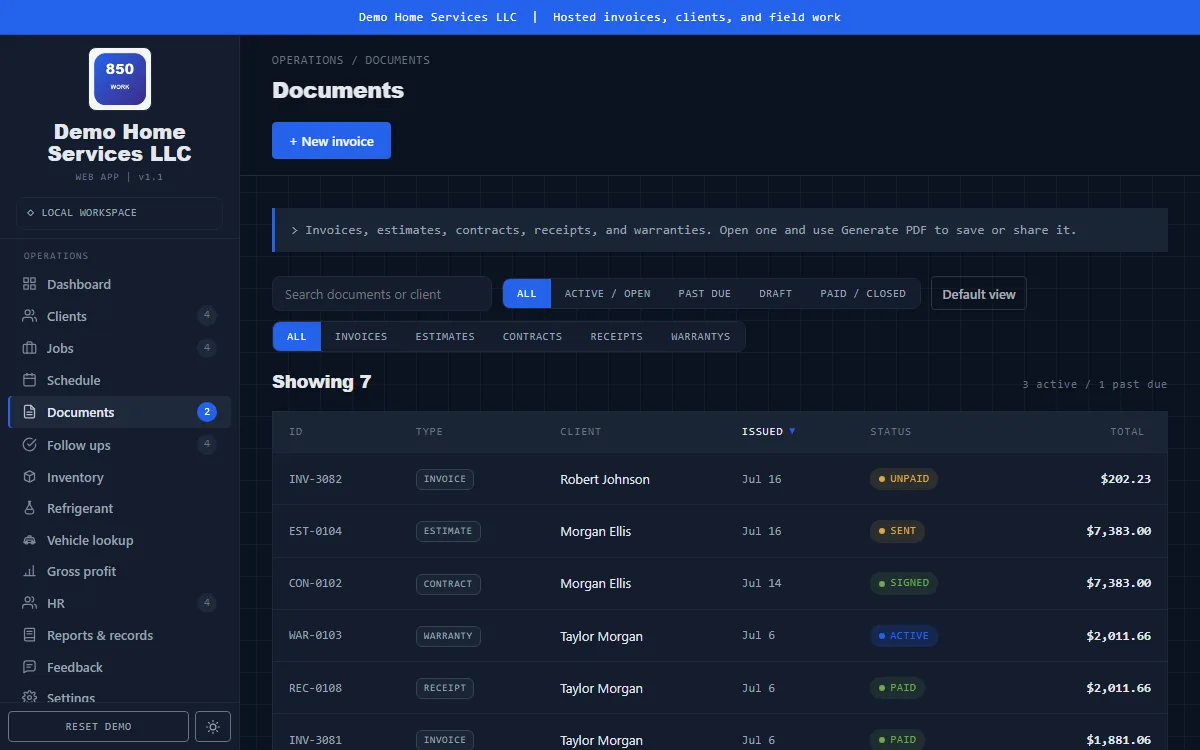
Task: Open the Local Workspace selector
Action: 119,213
